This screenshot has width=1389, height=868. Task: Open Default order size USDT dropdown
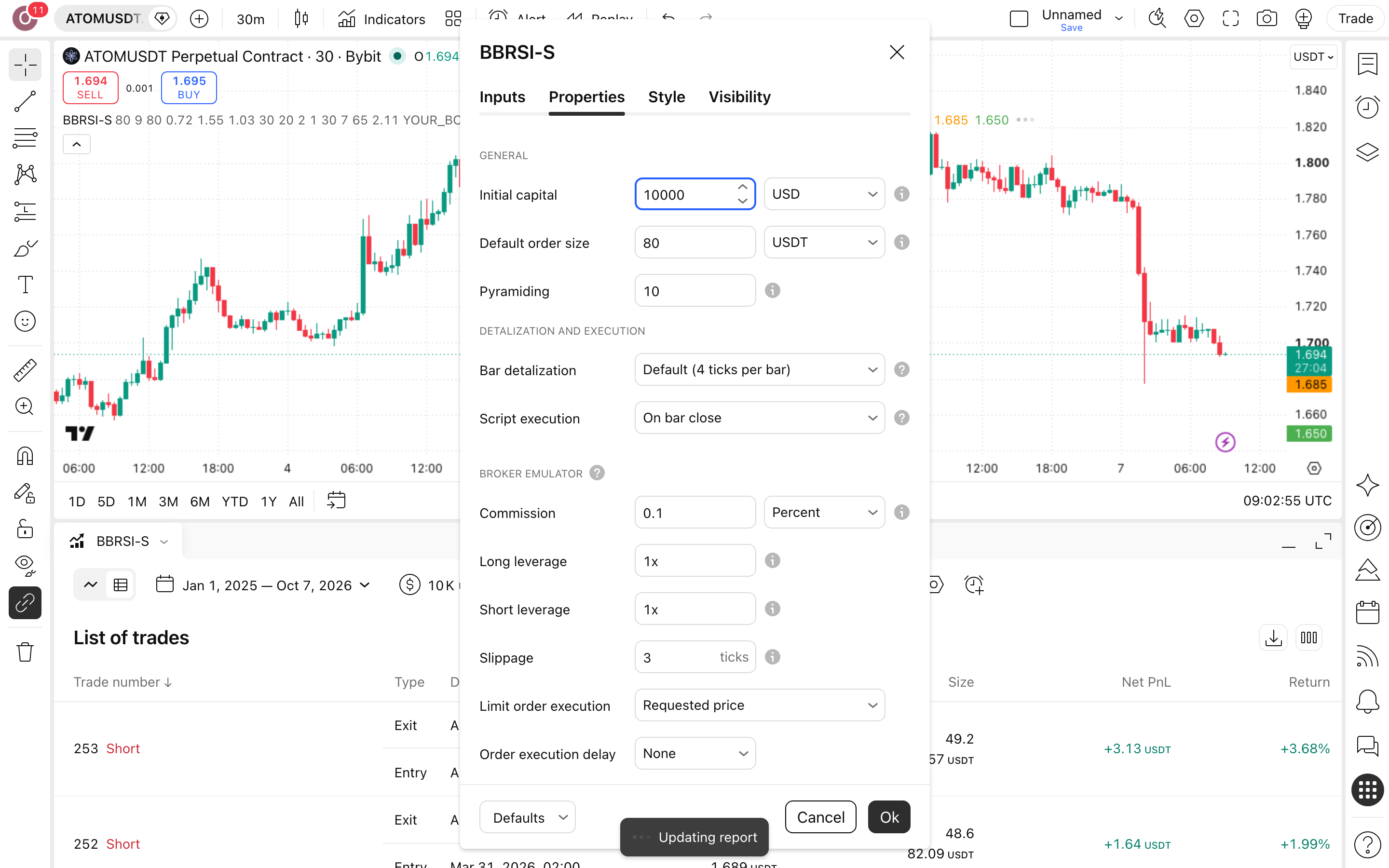click(824, 242)
